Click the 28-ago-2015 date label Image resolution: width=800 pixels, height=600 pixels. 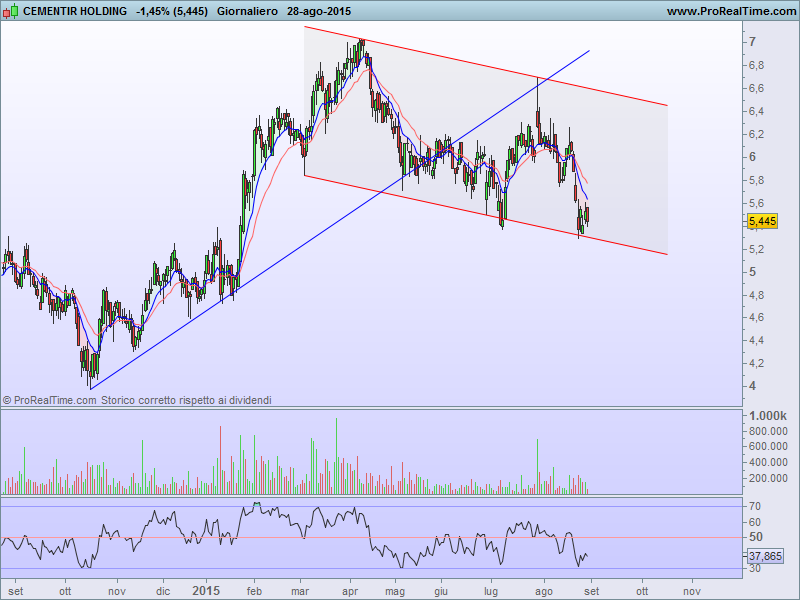(x=319, y=11)
